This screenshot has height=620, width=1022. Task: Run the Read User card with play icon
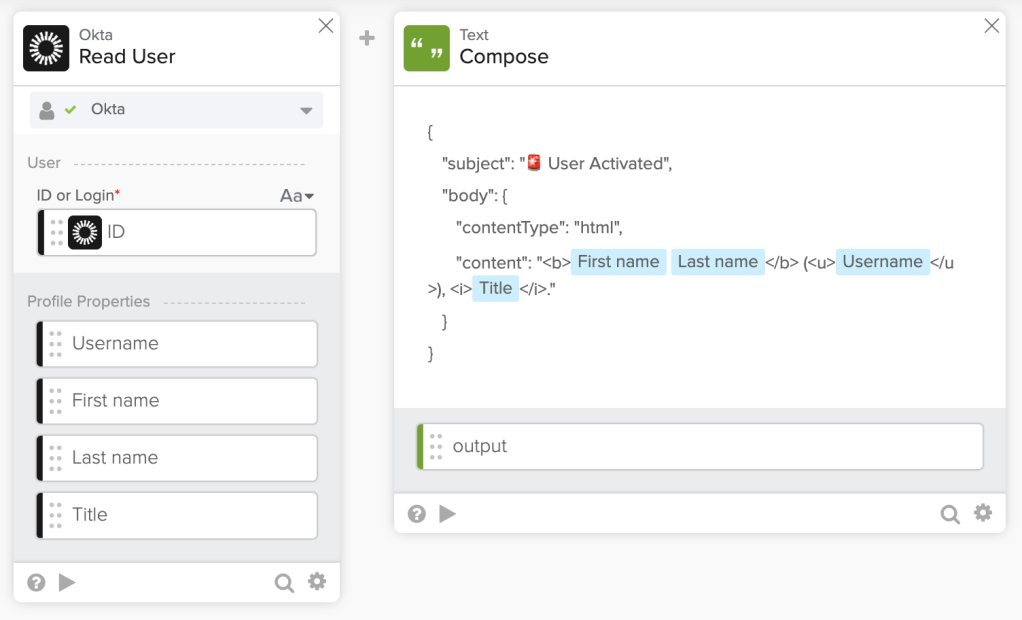click(x=67, y=582)
